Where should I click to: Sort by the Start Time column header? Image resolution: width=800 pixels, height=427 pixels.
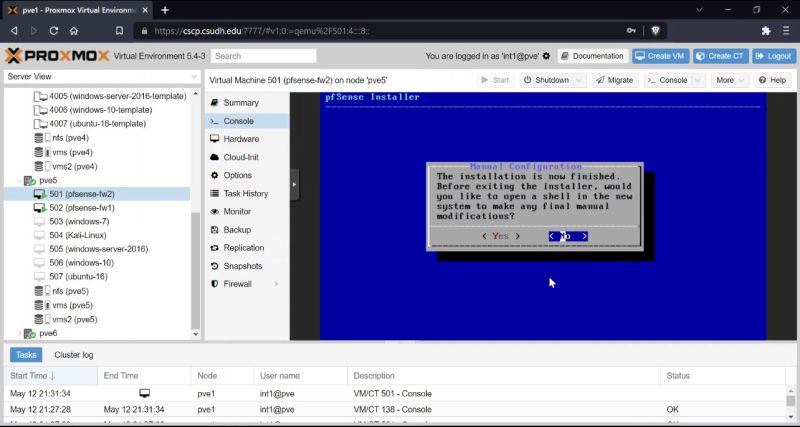point(51,375)
